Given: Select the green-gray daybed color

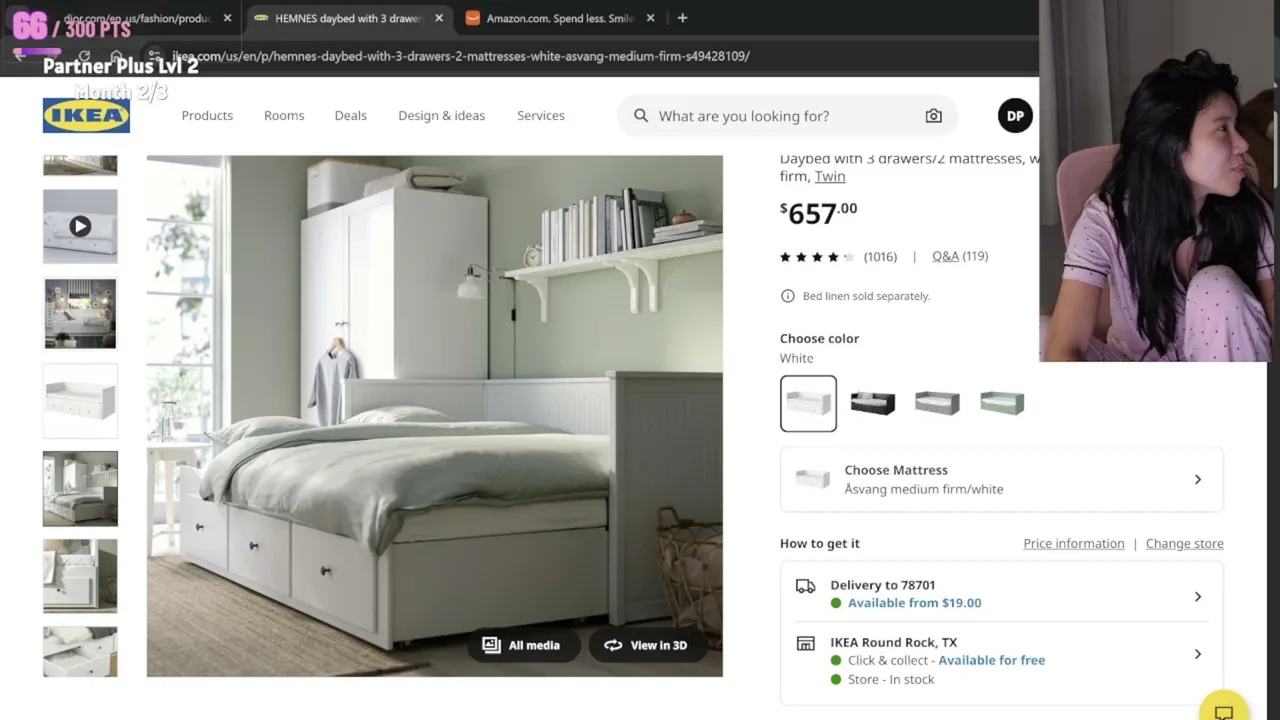Looking at the screenshot, I should [1002, 403].
